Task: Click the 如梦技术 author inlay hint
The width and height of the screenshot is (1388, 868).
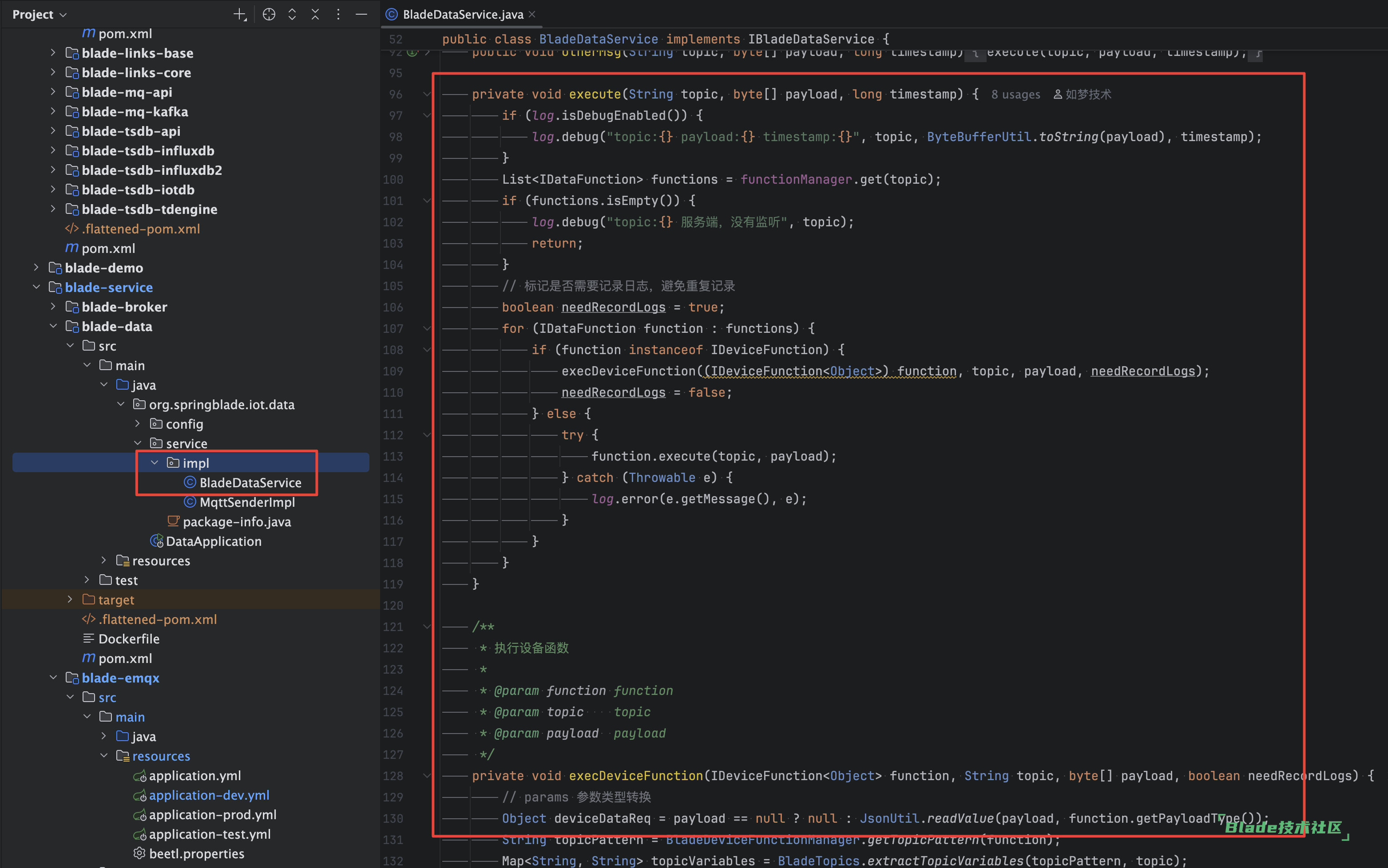Action: tap(1083, 94)
